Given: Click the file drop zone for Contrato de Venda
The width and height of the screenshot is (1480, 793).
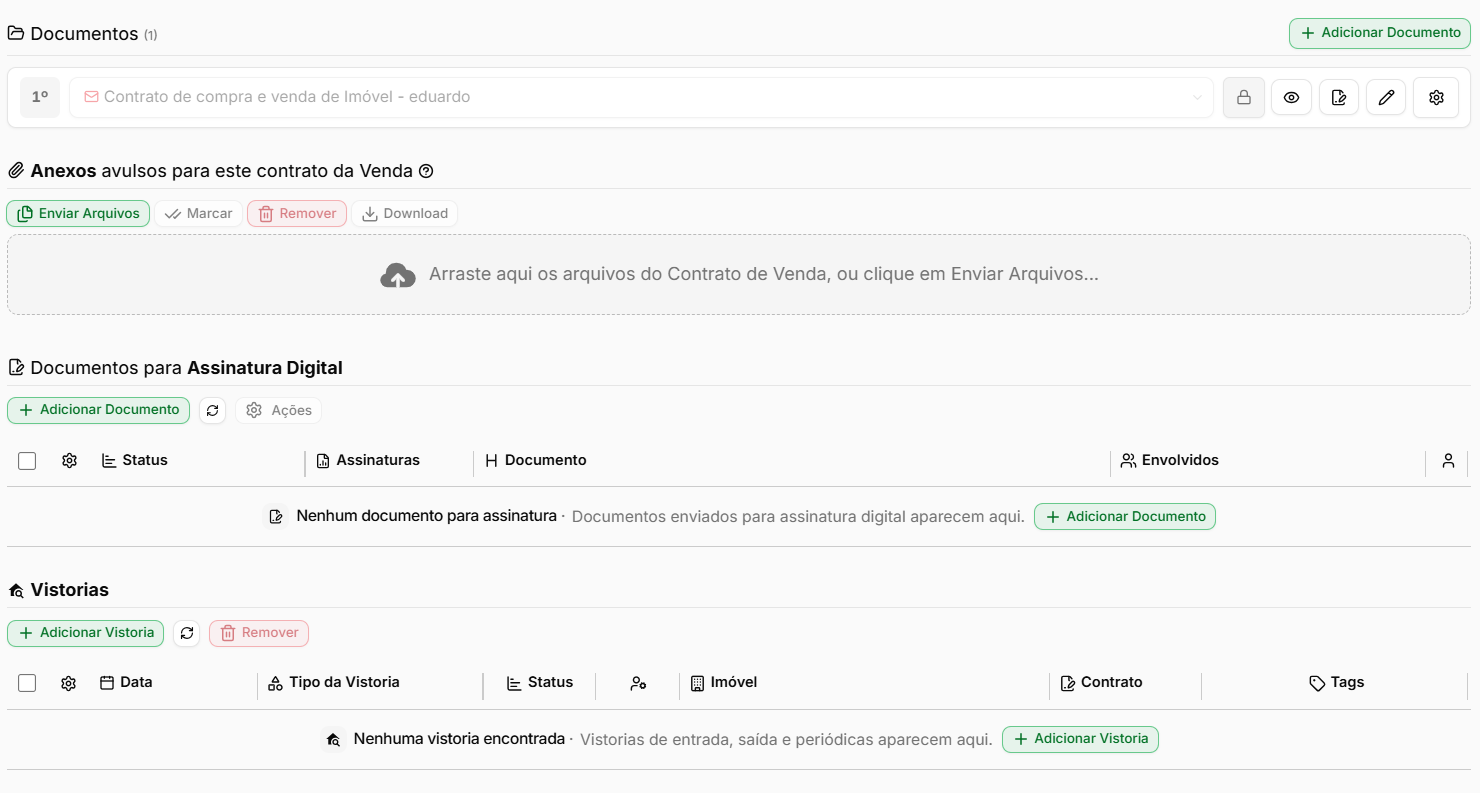Looking at the screenshot, I should pyautogui.click(x=739, y=275).
